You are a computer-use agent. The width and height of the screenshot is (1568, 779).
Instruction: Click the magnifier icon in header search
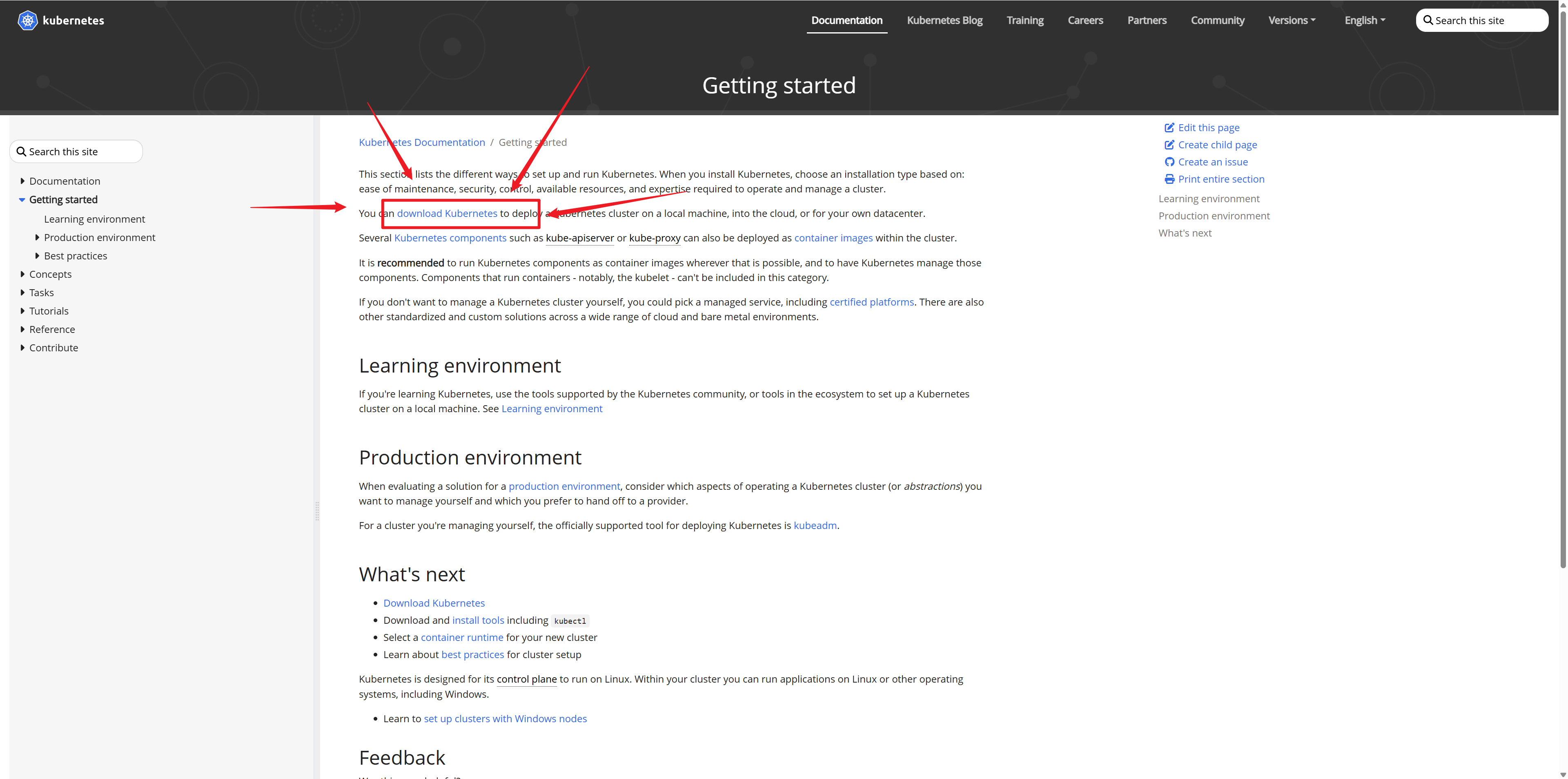click(1428, 20)
